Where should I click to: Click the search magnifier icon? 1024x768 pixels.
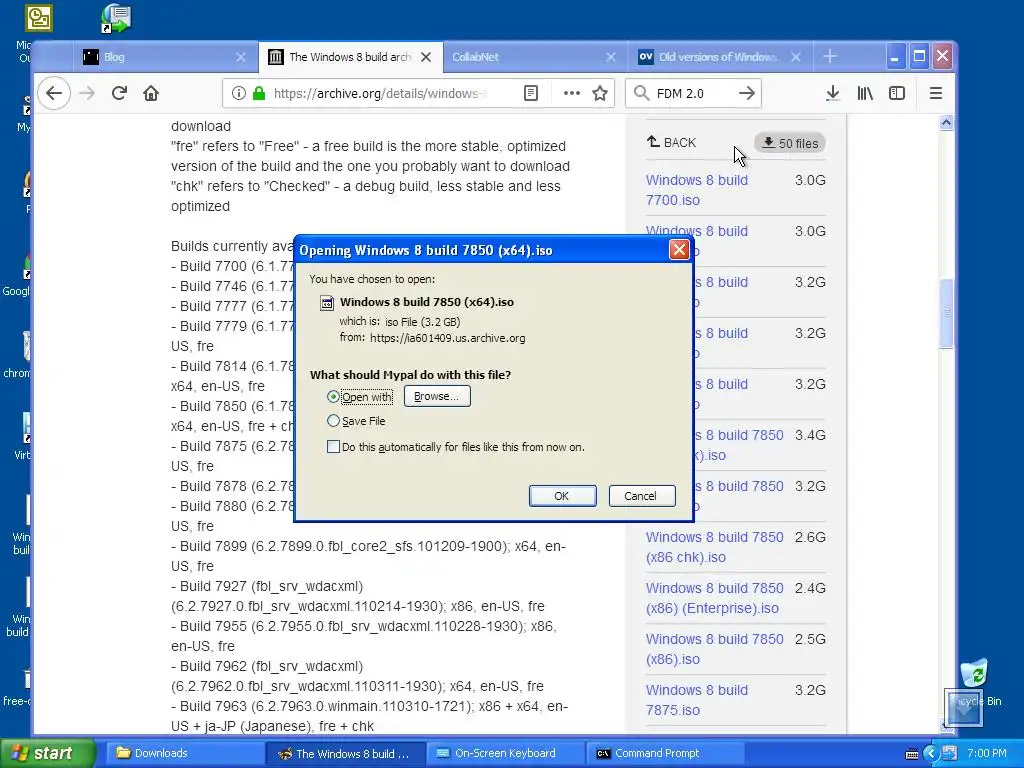pos(642,93)
